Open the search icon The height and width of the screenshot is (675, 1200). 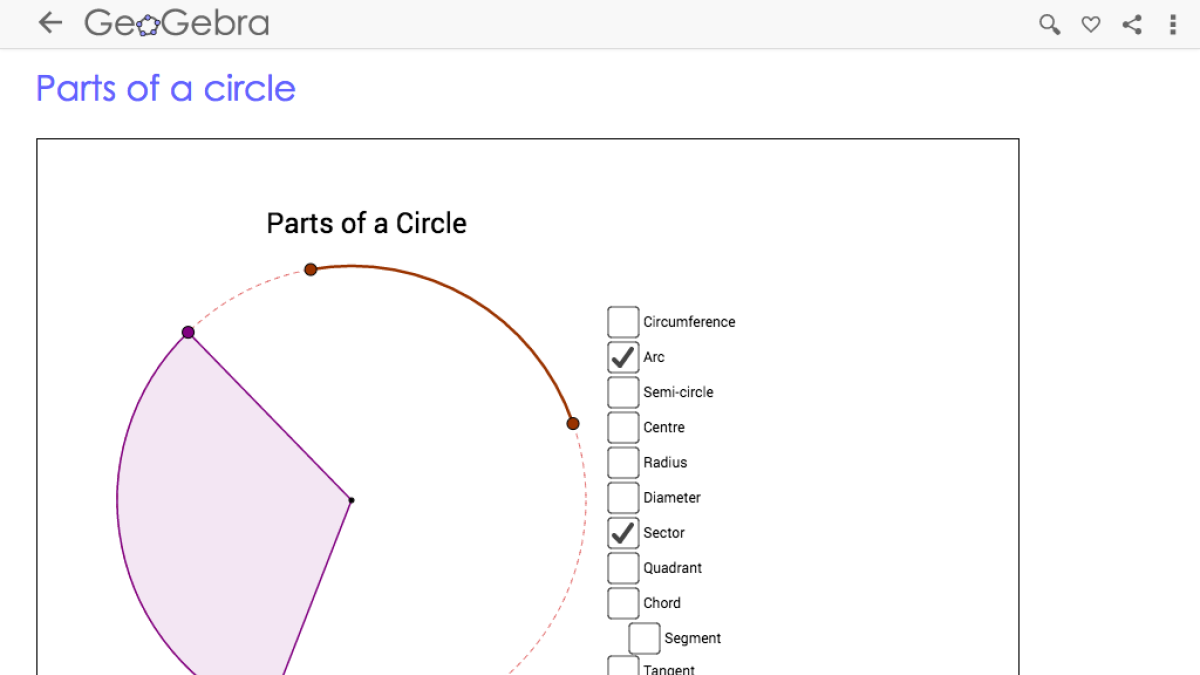pyautogui.click(x=1049, y=24)
